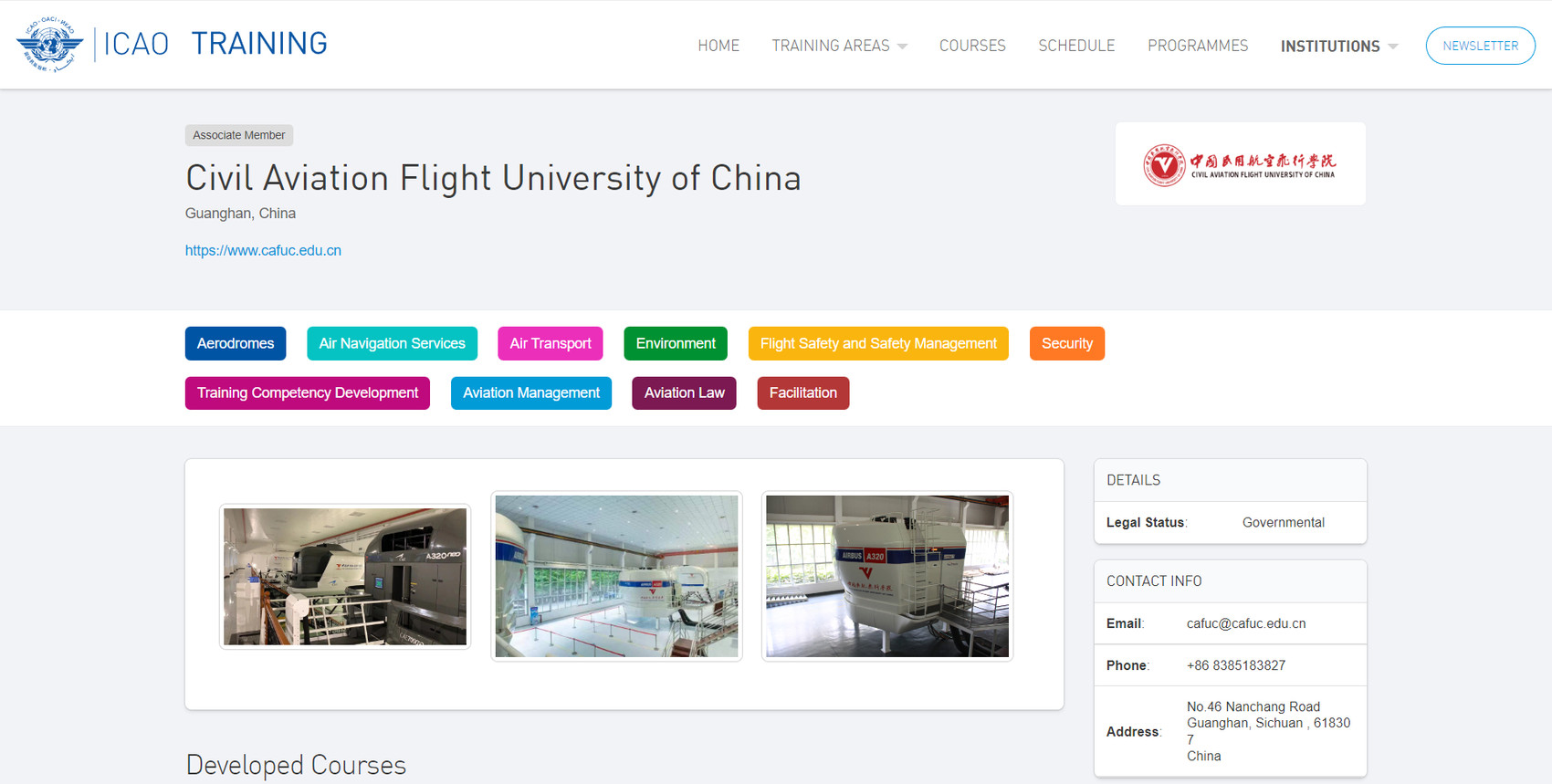1552x784 pixels.
Task: Select Flight Safety and Safety Management tag
Action: (878, 343)
